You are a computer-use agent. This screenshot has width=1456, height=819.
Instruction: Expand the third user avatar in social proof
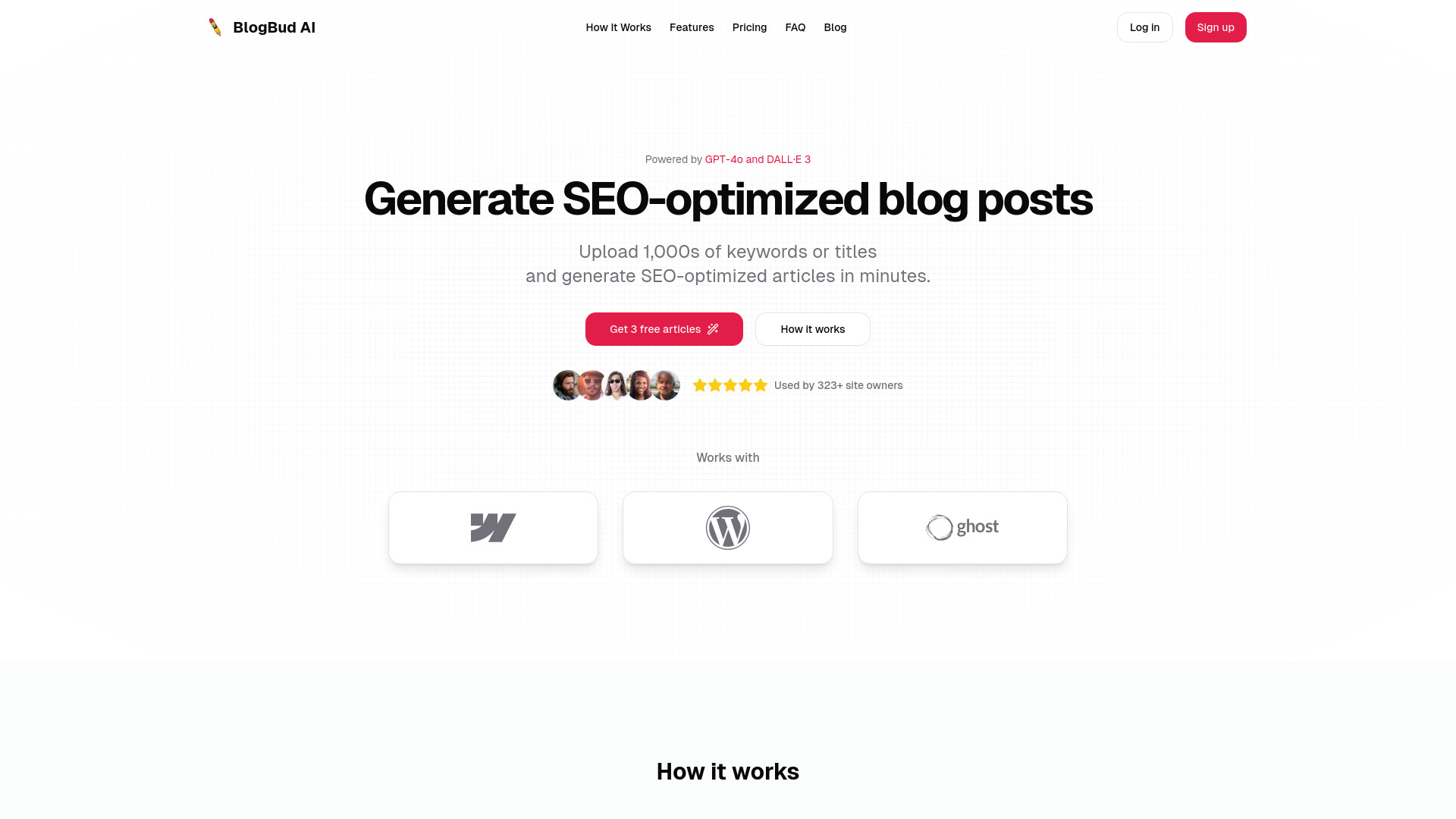(616, 385)
